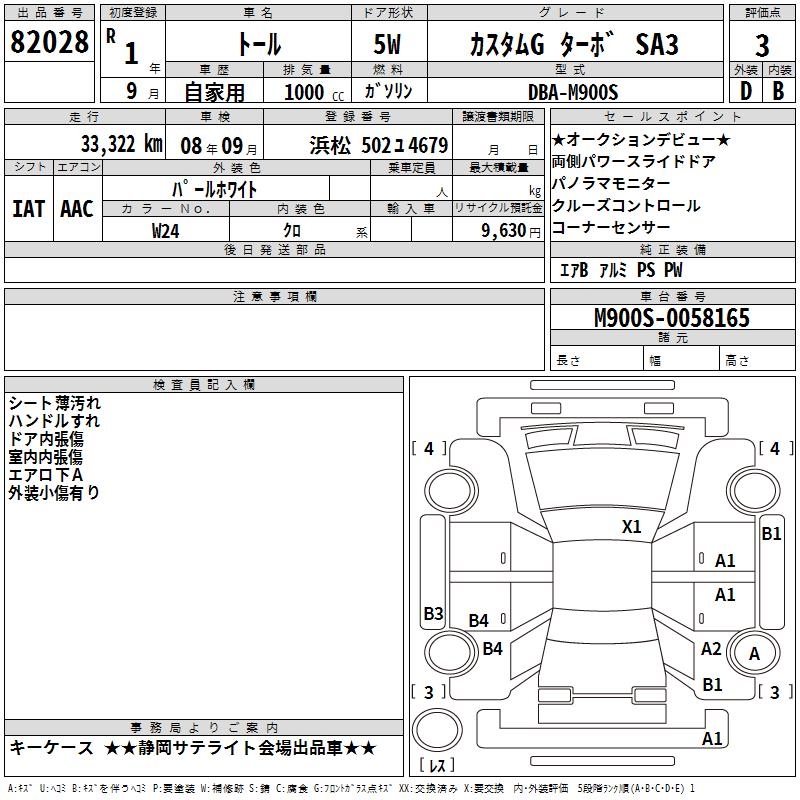Click the spare tire label [レス]

click(x=437, y=765)
